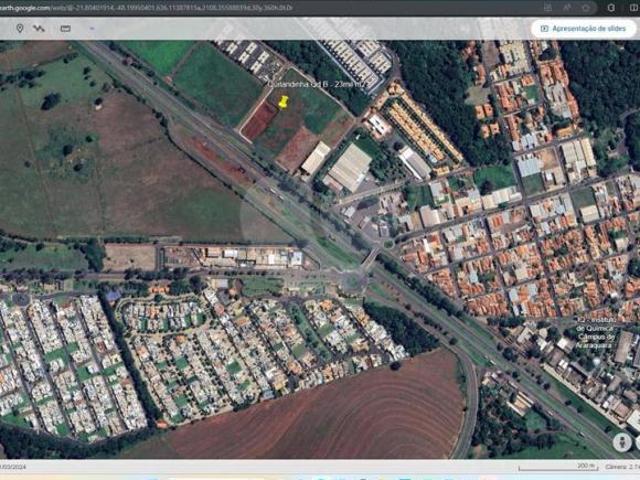Select the draw path or polygon tool

(39, 28)
